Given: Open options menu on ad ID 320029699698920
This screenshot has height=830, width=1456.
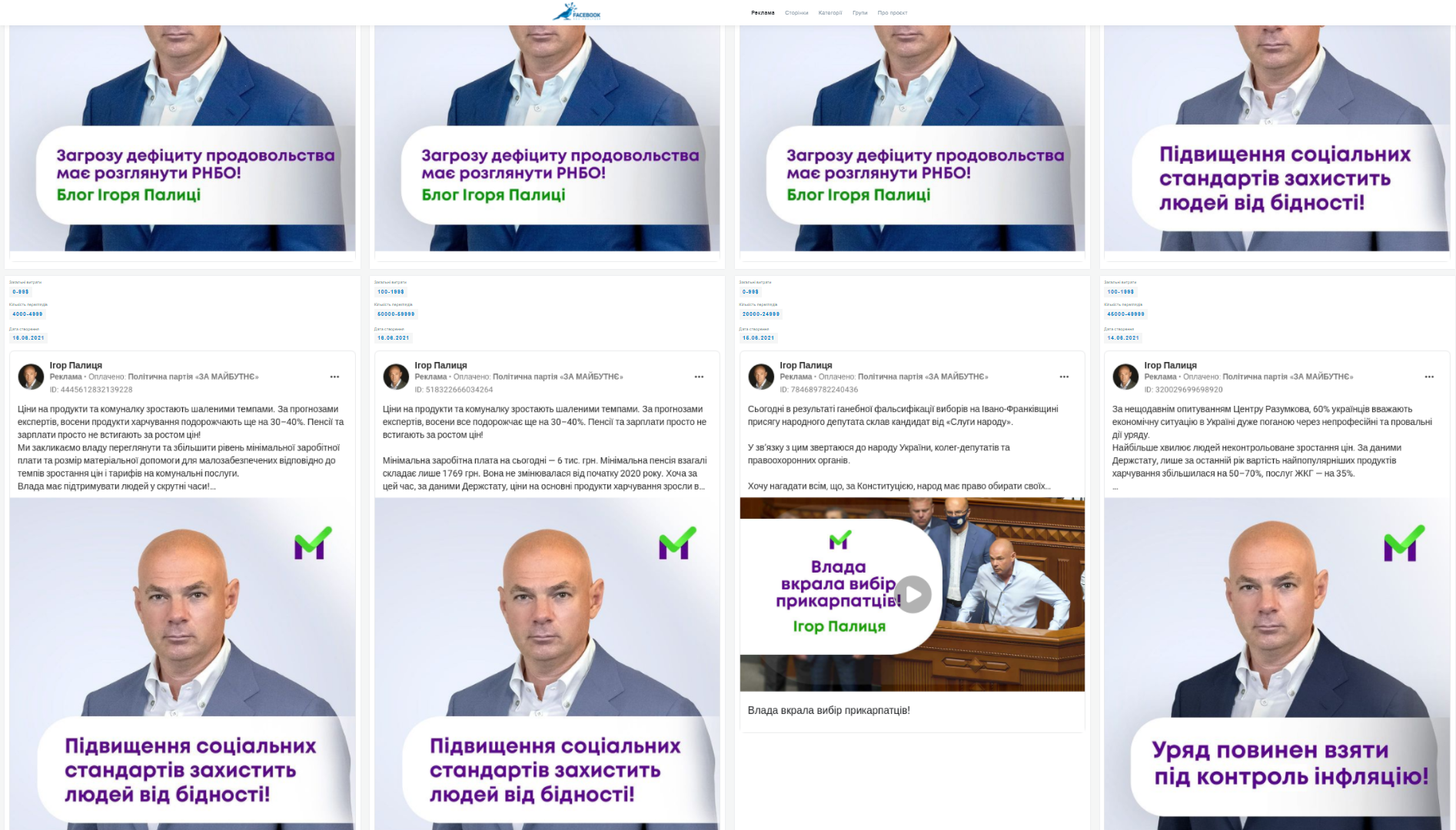Looking at the screenshot, I should [1429, 377].
